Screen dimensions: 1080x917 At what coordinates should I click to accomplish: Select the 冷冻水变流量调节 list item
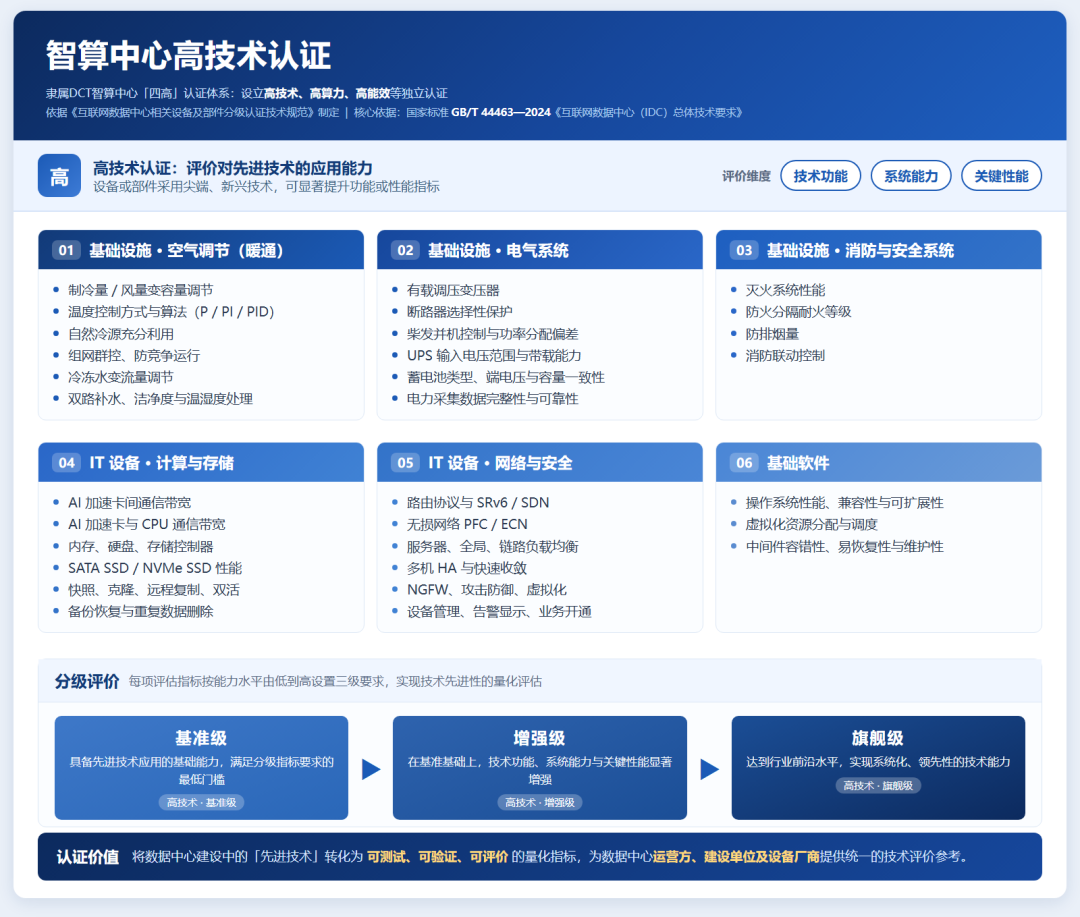tap(121, 378)
